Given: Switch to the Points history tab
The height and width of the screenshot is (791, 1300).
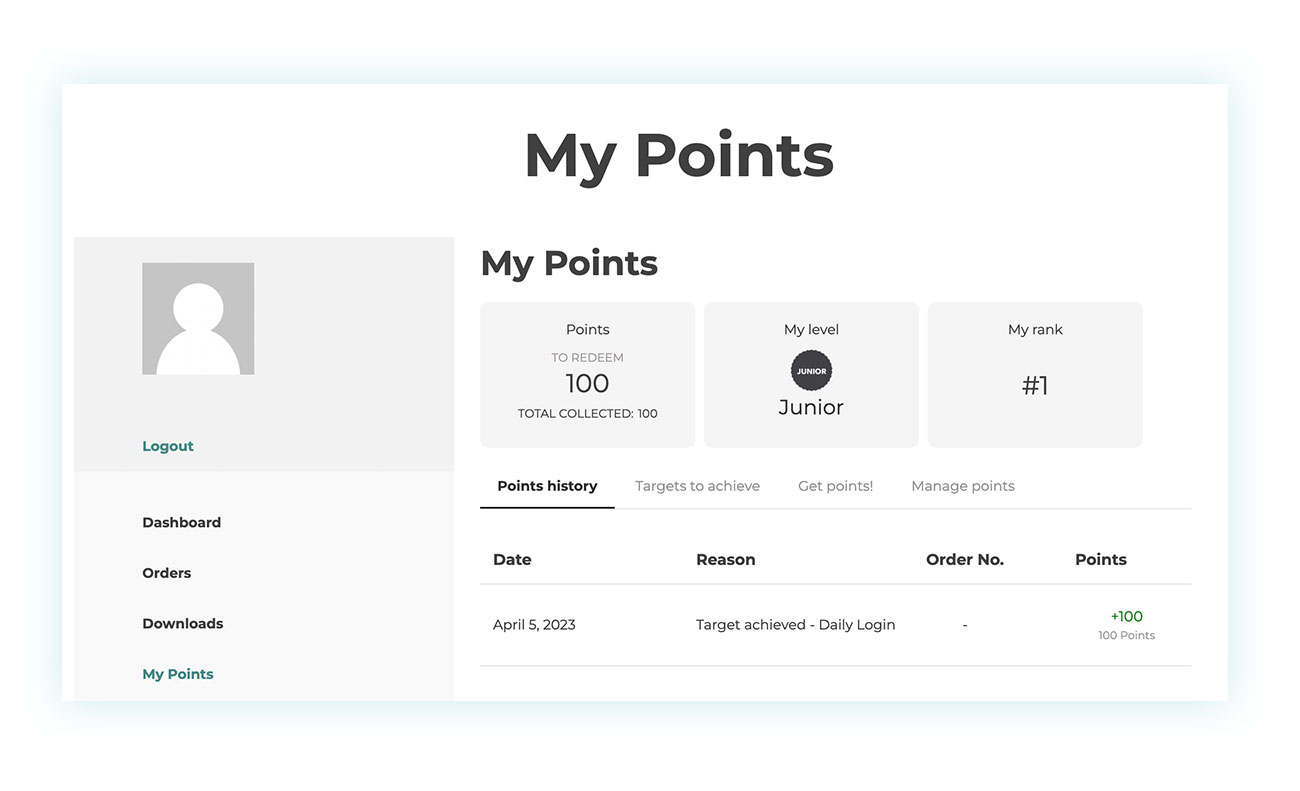Looking at the screenshot, I should point(547,486).
